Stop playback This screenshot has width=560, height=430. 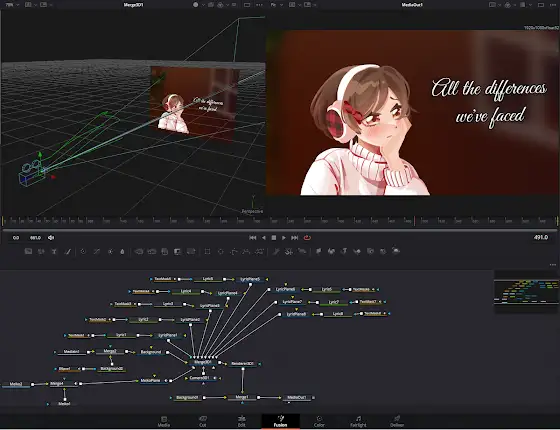[274, 238]
